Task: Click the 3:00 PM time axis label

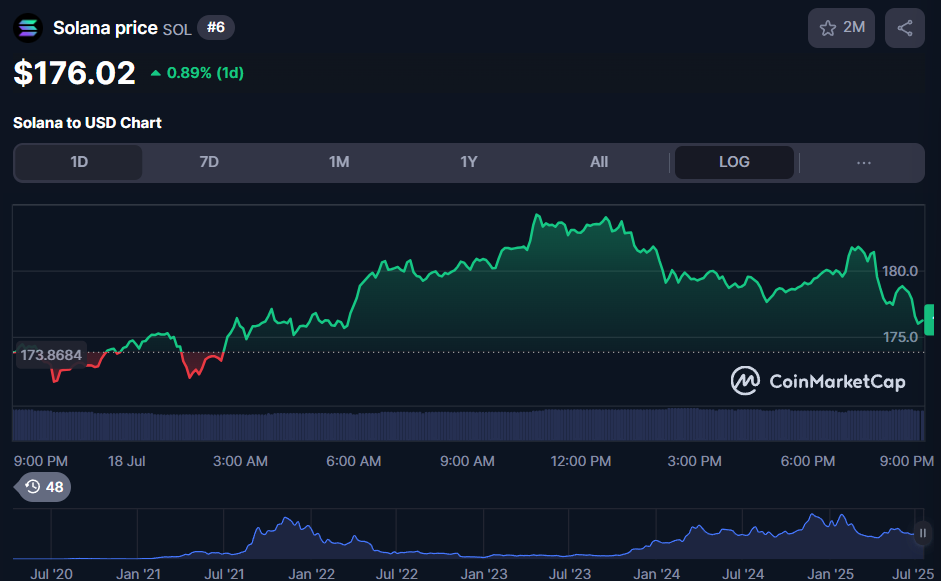Action: (694, 462)
